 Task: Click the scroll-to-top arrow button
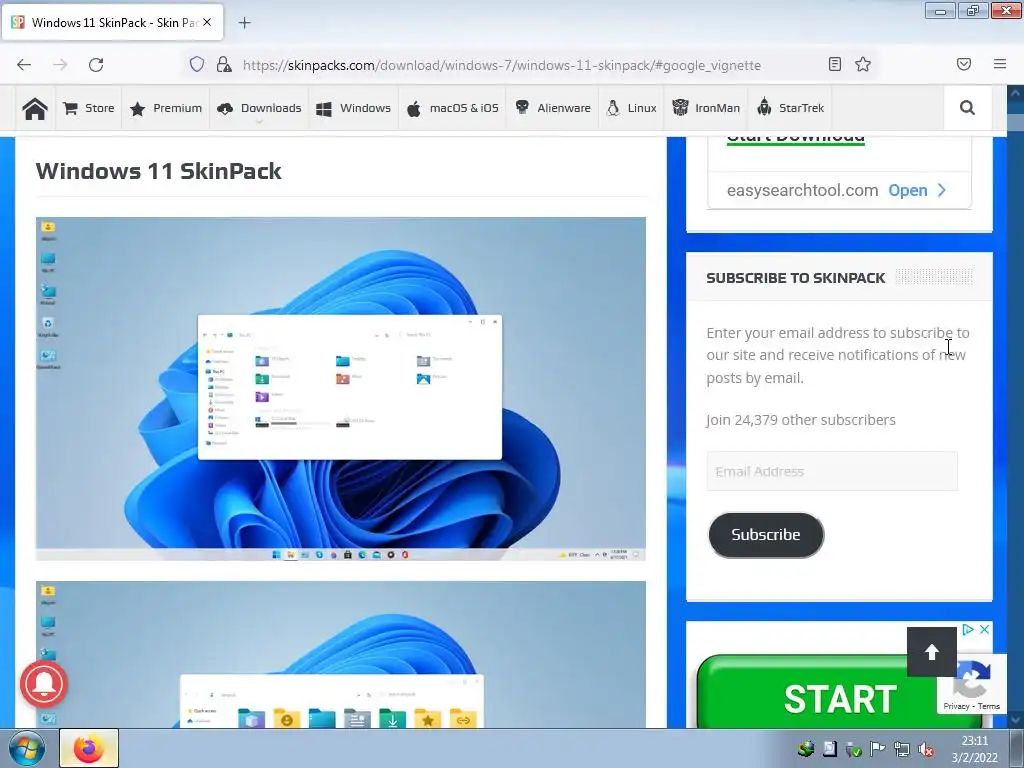point(932,652)
